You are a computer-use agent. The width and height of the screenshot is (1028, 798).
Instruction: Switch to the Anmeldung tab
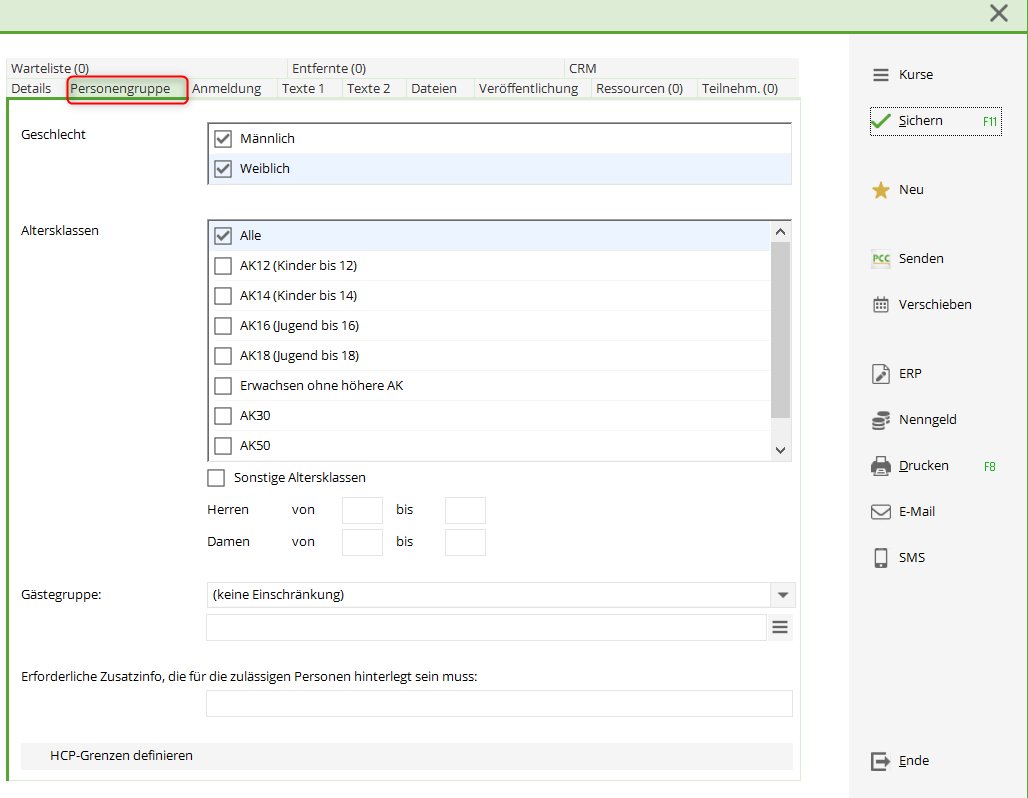[x=227, y=89]
